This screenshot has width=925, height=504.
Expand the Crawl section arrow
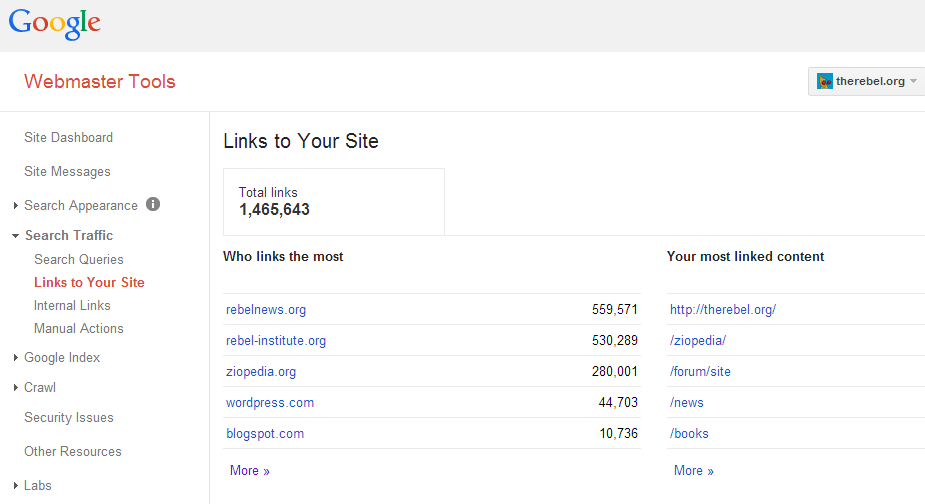pos(15,388)
